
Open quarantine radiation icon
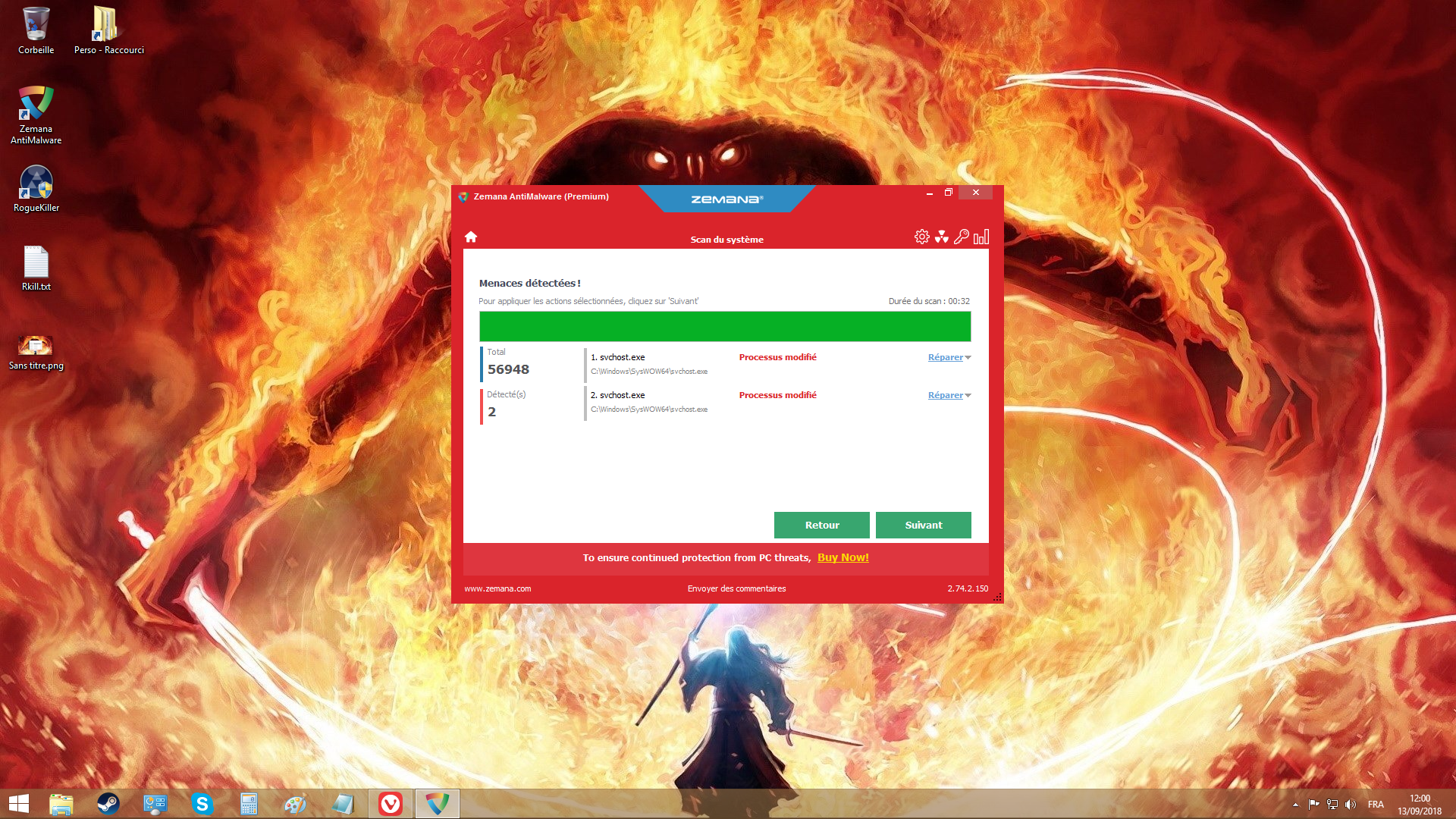pyautogui.click(x=941, y=237)
